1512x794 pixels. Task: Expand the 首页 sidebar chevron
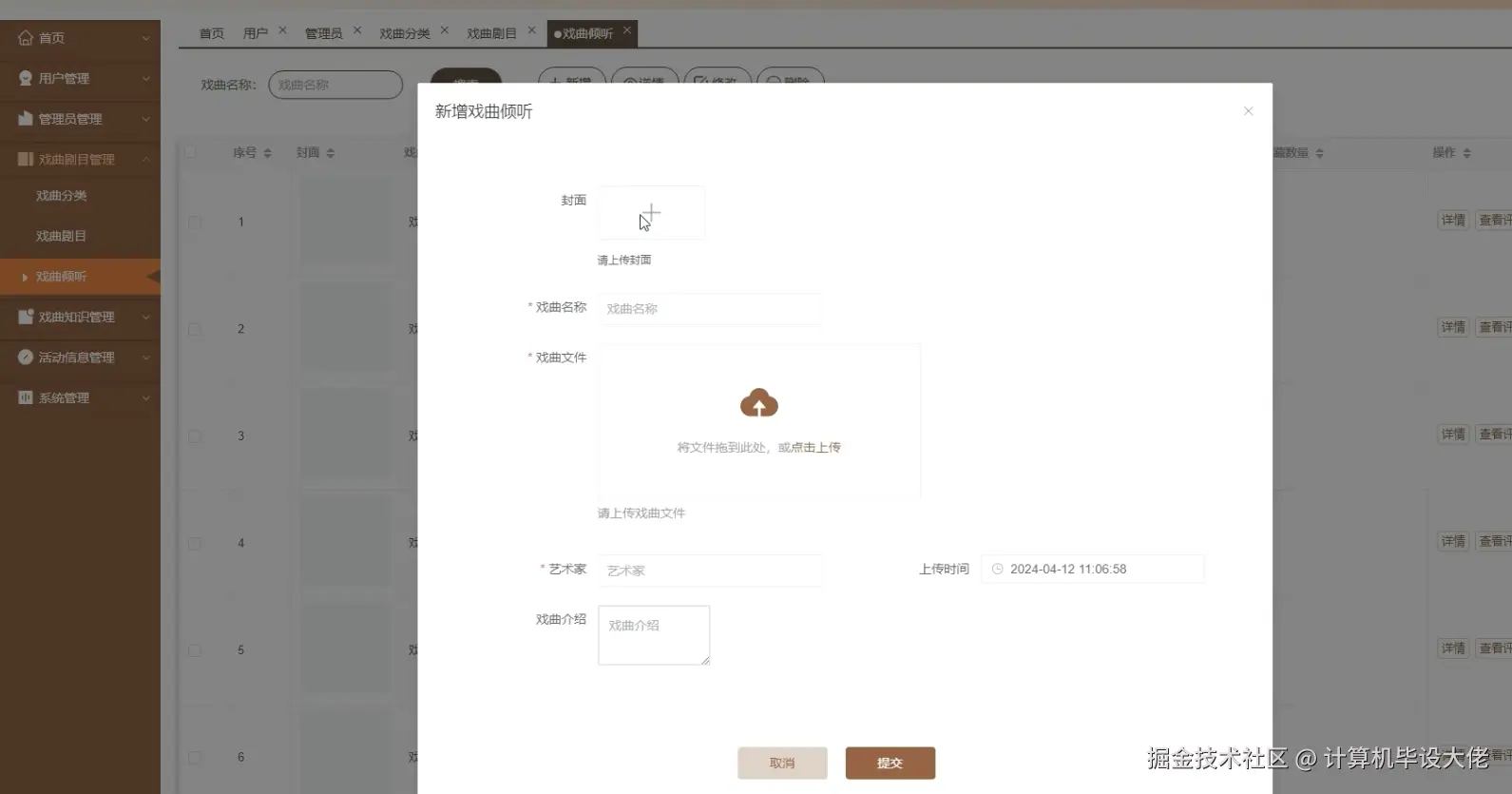click(x=145, y=38)
